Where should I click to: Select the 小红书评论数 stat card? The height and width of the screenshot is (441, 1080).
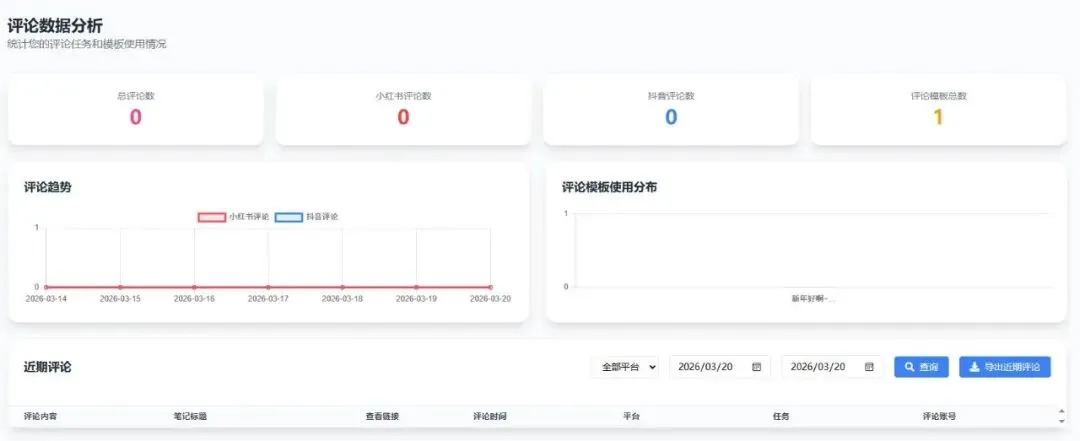[x=404, y=110]
